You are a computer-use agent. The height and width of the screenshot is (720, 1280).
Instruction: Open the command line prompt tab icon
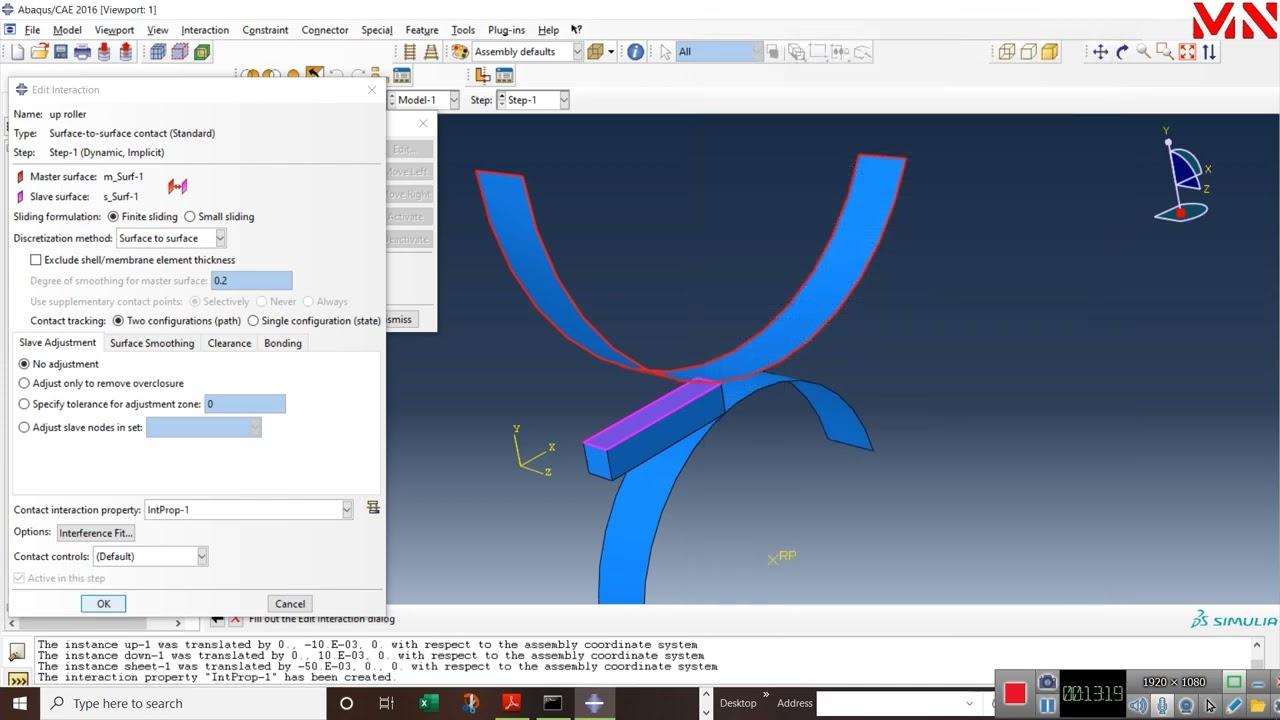(16, 679)
